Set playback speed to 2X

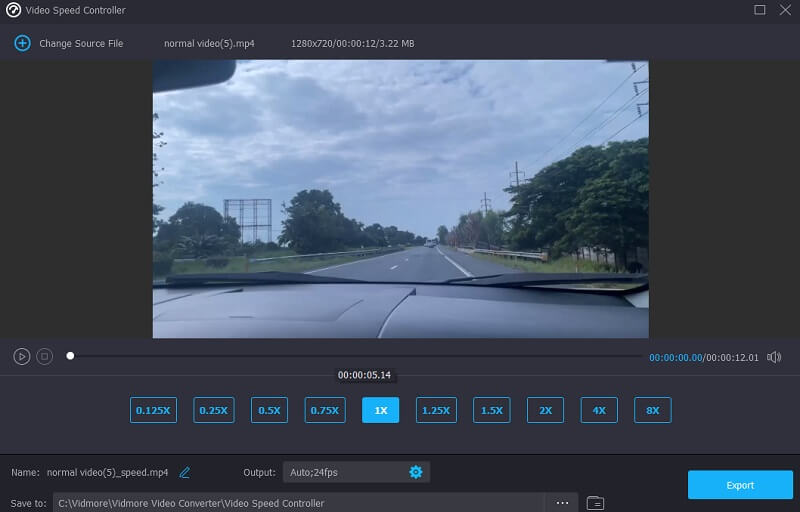pos(545,410)
